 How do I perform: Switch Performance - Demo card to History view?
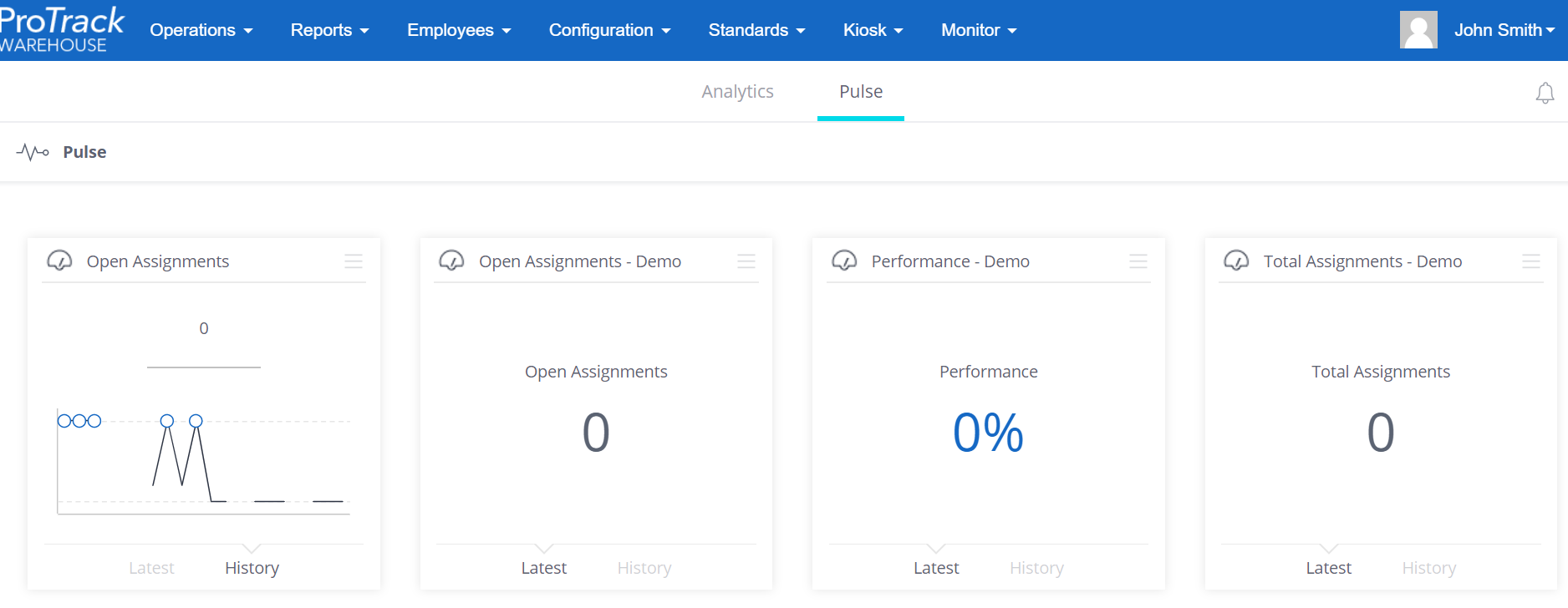1036,568
